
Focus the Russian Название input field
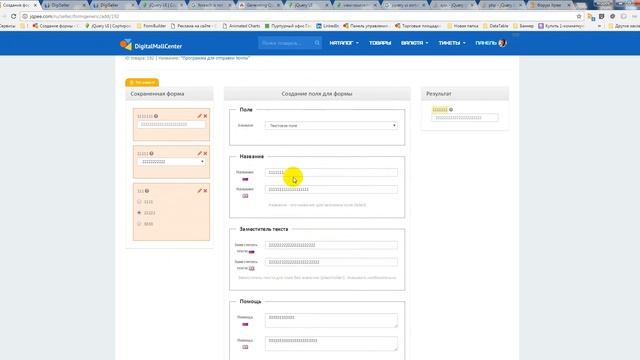[331, 173]
